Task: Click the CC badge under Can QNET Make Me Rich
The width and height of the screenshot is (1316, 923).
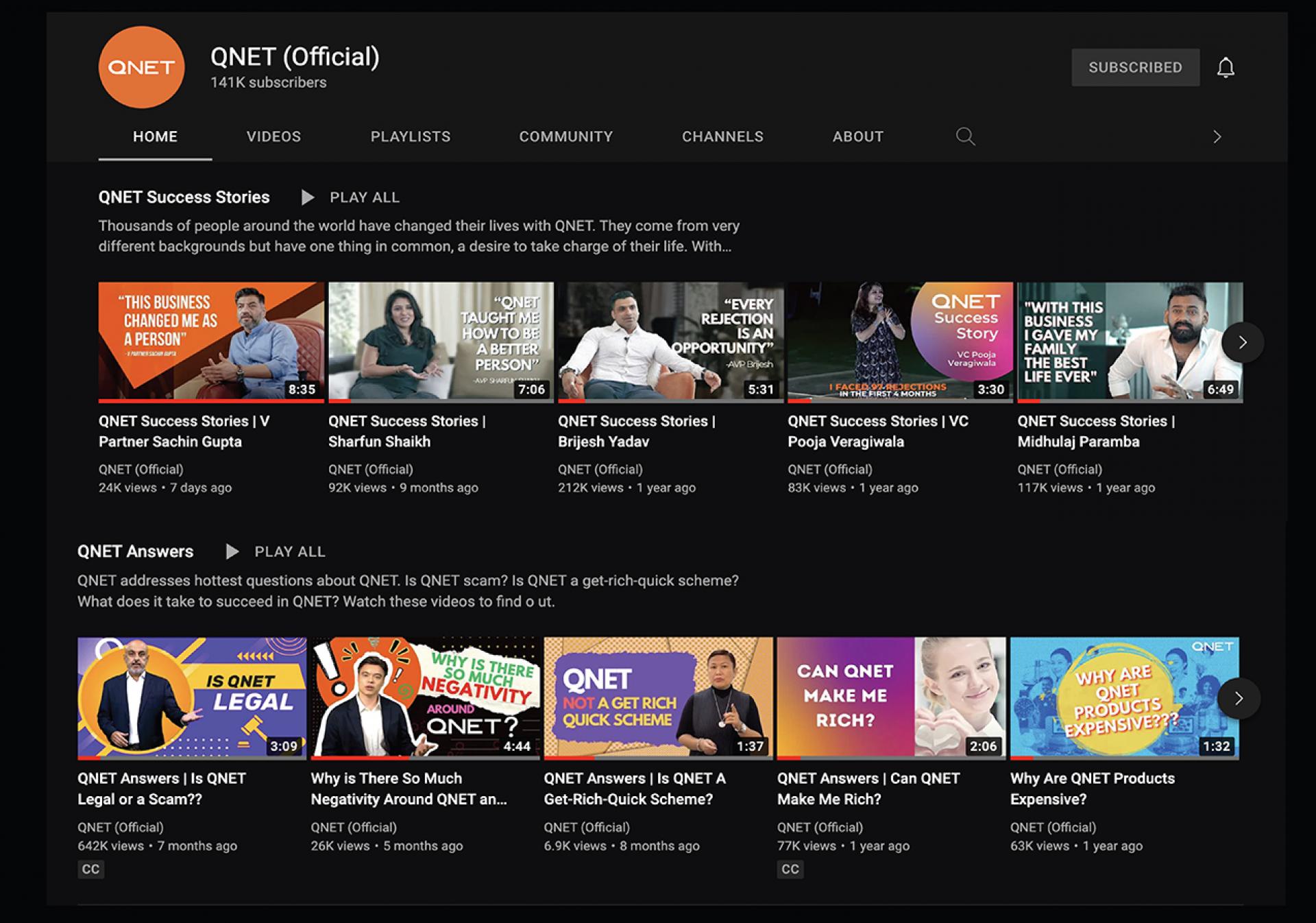Action: (790, 870)
